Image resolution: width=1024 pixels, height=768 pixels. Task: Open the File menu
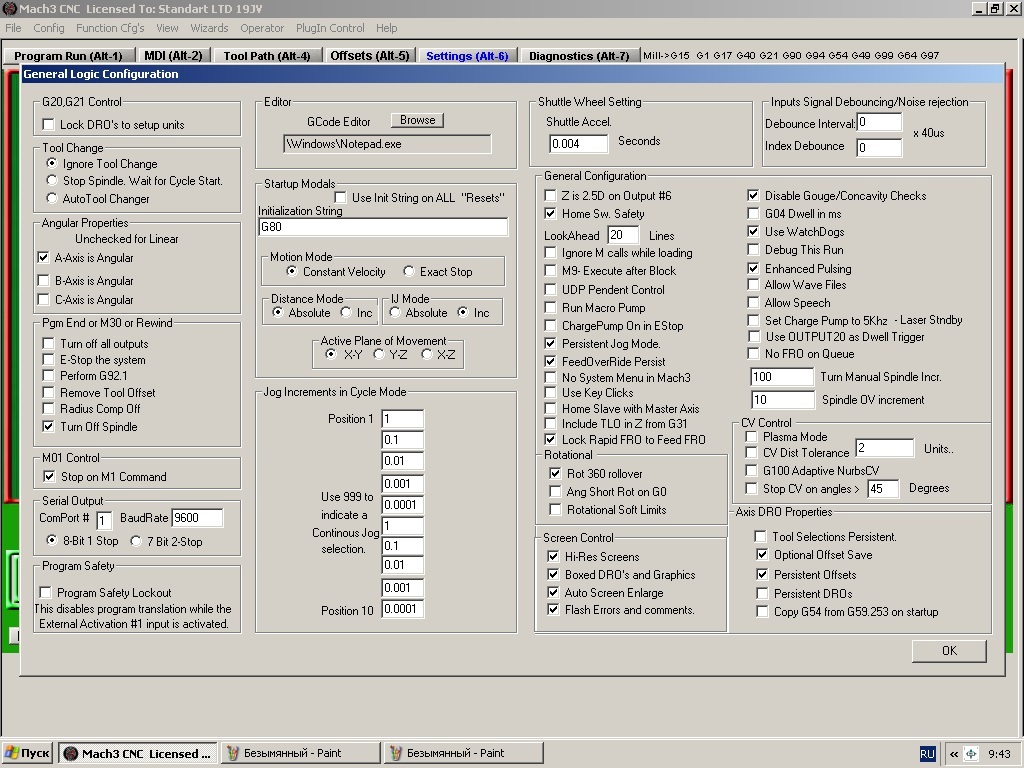[13, 28]
